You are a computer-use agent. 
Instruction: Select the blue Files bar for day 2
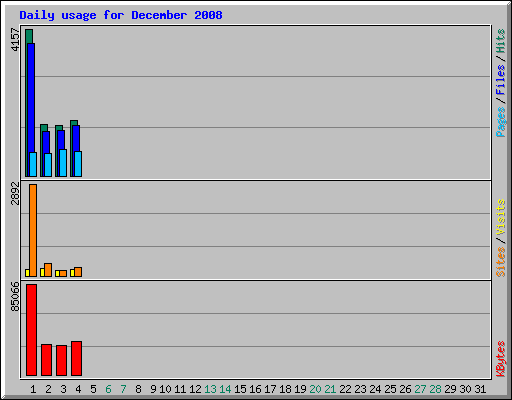coord(46,142)
